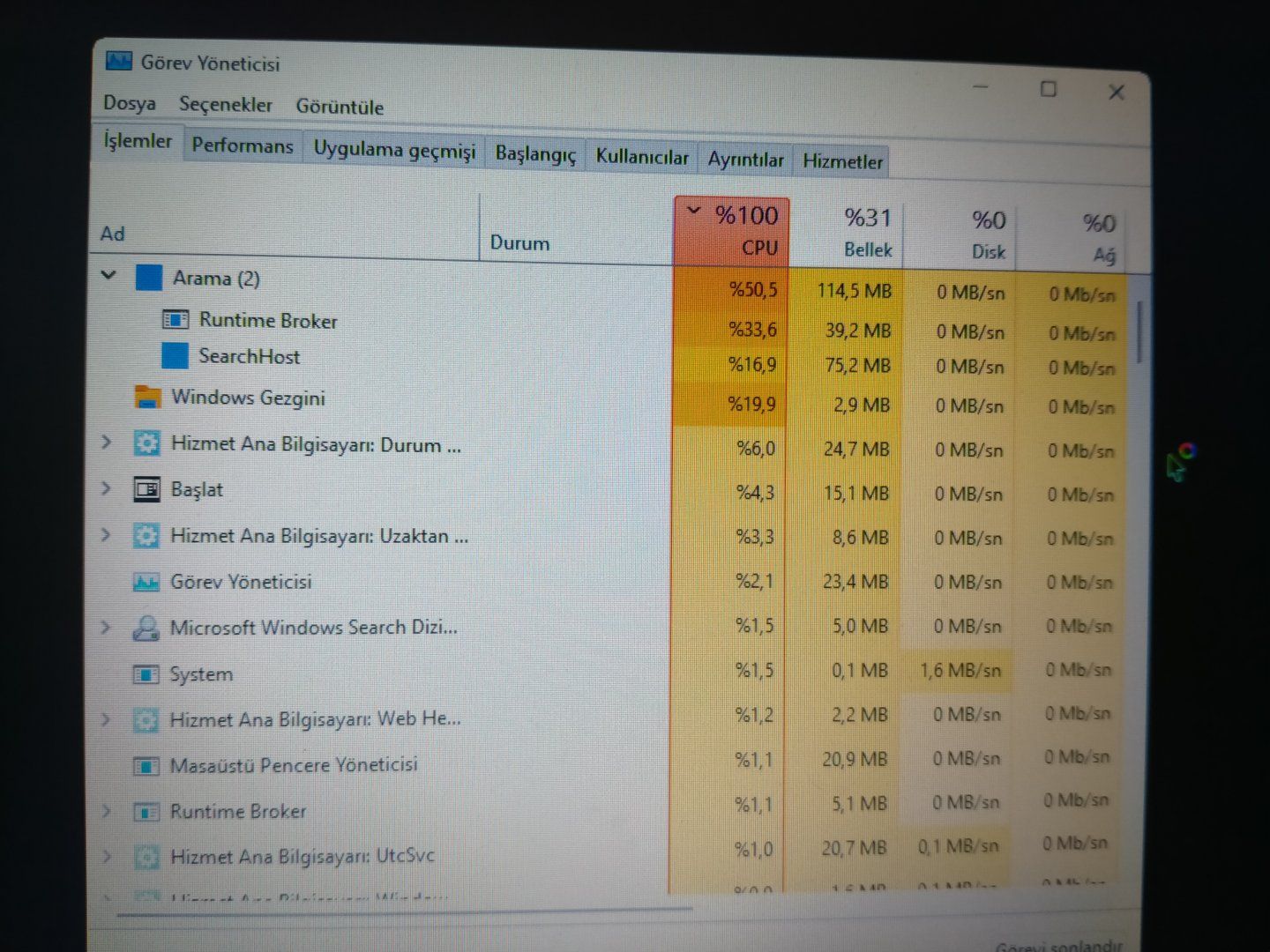Open the Seçenekler menu
This screenshot has height=952, width=1270.
pyautogui.click(x=225, y=105)
